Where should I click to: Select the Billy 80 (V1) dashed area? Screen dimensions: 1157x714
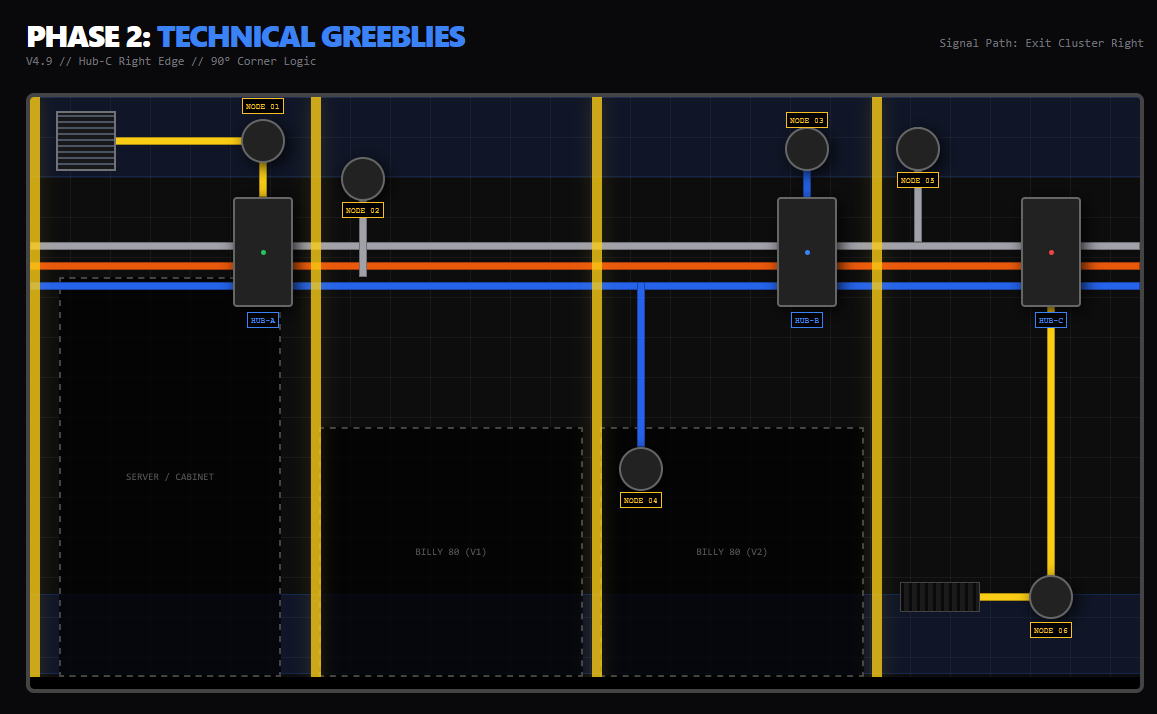coord(451,552)
